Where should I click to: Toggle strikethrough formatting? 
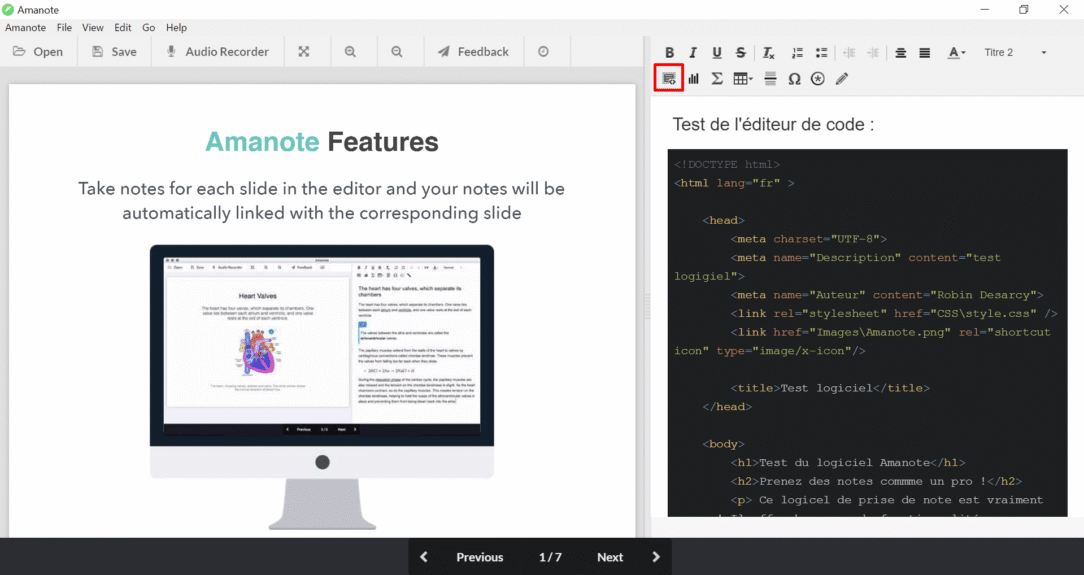[740, 53]
